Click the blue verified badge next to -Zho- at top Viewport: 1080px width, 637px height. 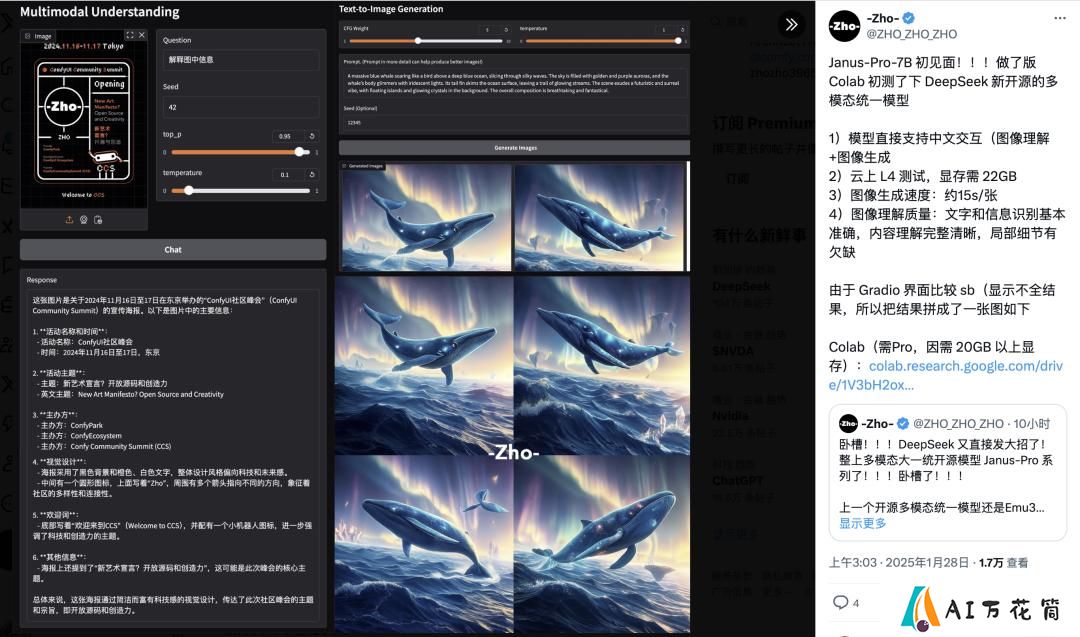[x=909, y=19]
